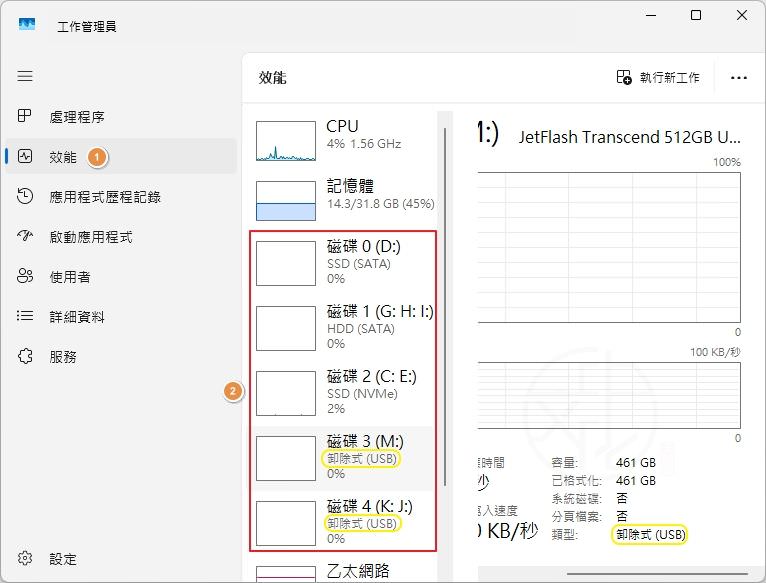Select the 乙太網路 ethernet item
766x583 pixels.
340,572
